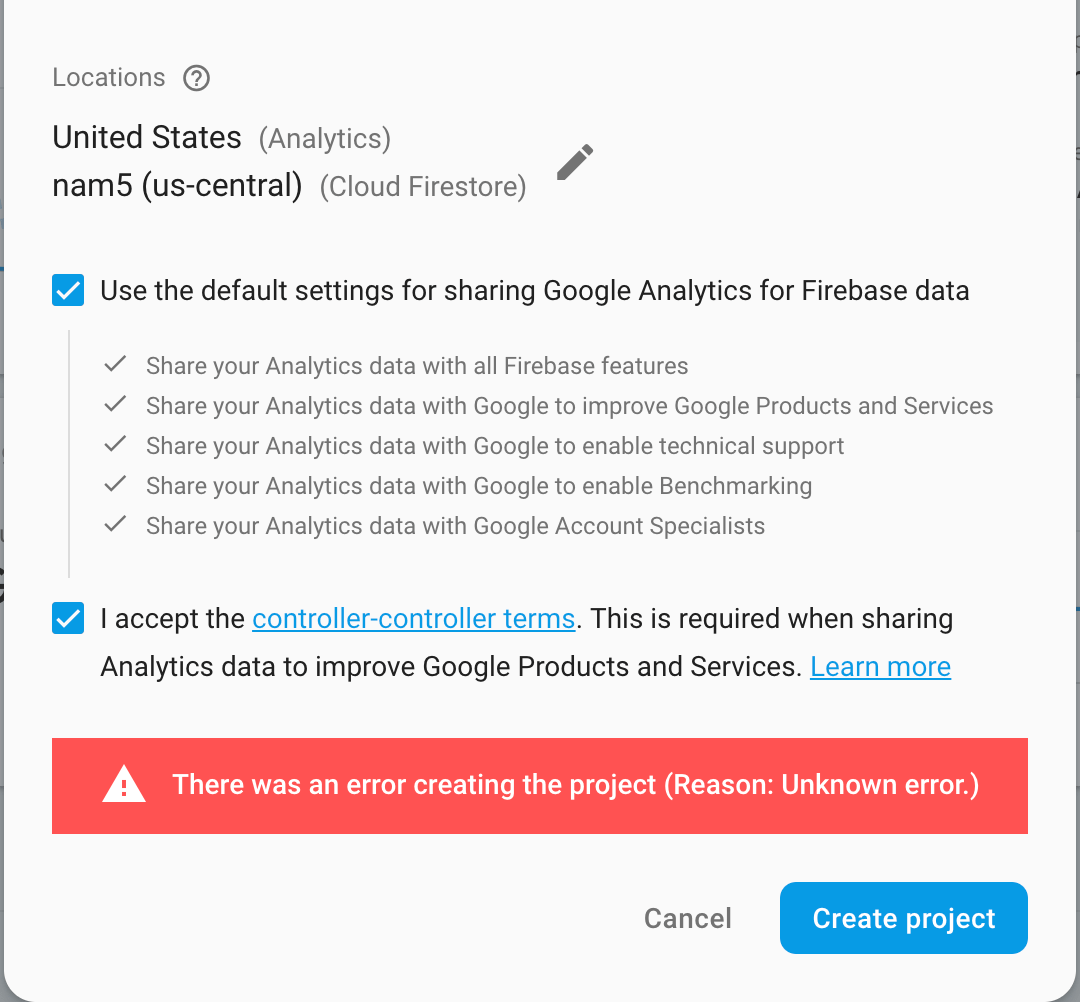Screen dimensions: 1080x1002
Task: Follow the 'Learn more' link
Action: (x=880, y=667)
